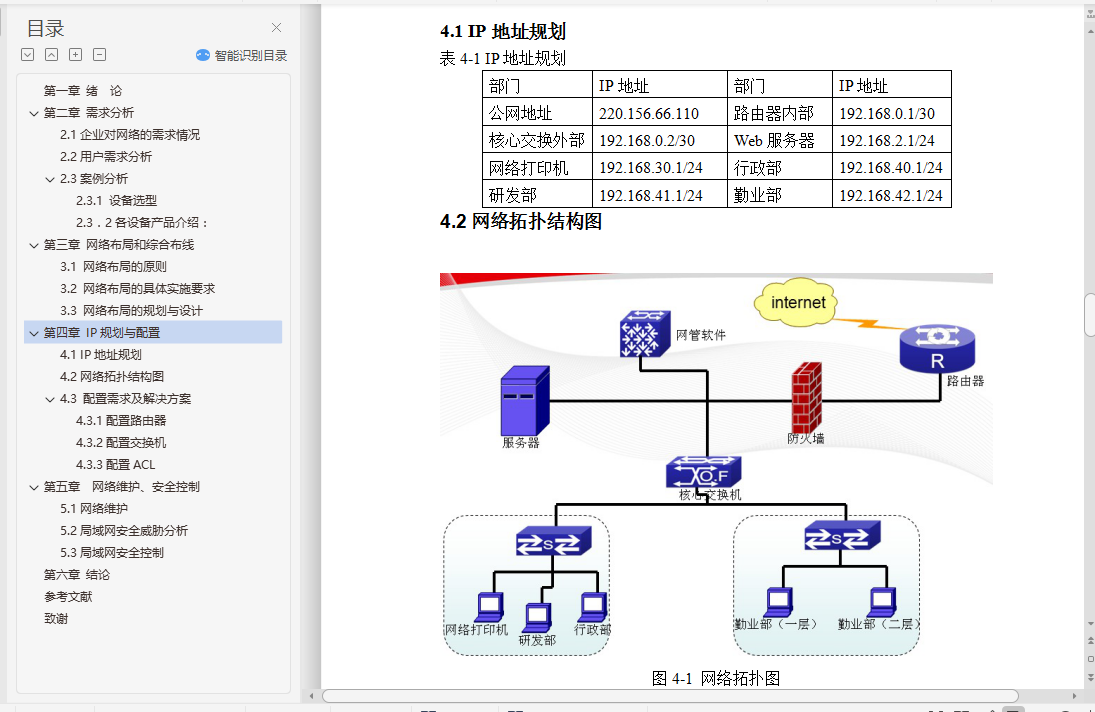Go to 3.3 网络布局的规划与设计

pyautogui.click(x=131, y=311)
